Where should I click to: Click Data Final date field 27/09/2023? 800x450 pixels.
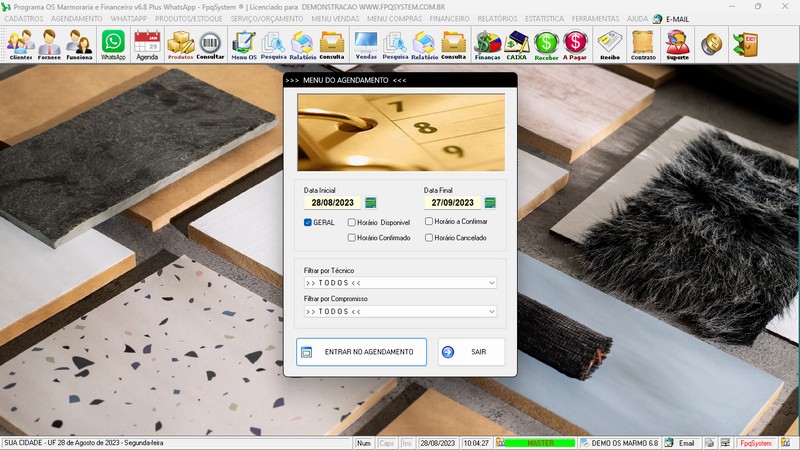coord(453,203)
